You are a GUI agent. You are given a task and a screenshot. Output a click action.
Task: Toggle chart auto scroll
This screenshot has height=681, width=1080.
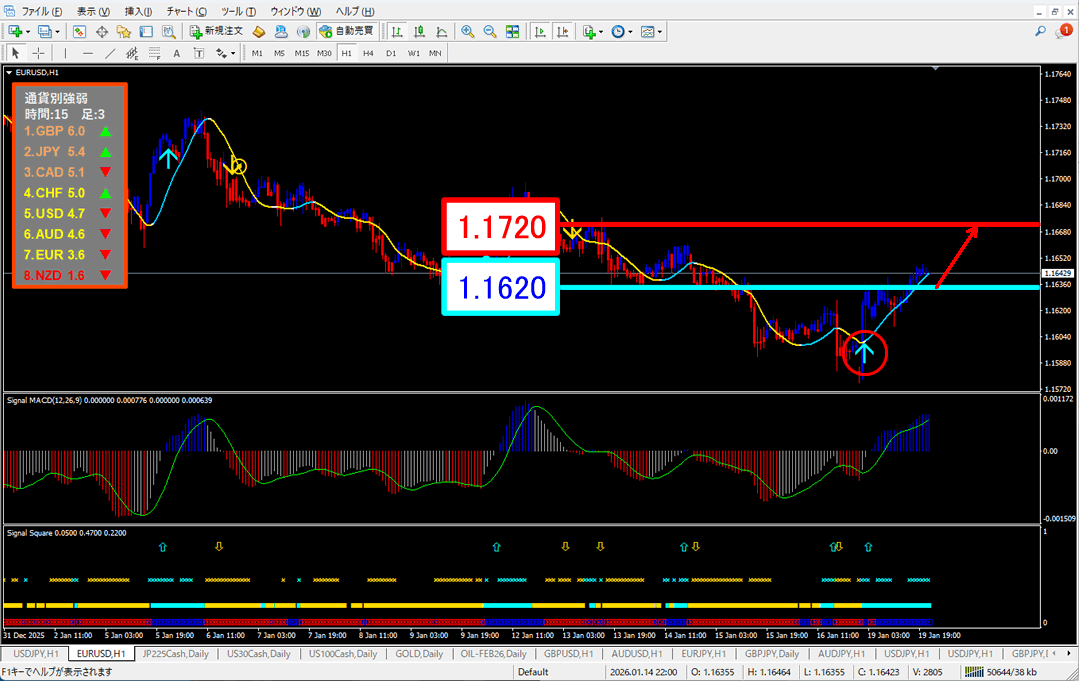541,32
